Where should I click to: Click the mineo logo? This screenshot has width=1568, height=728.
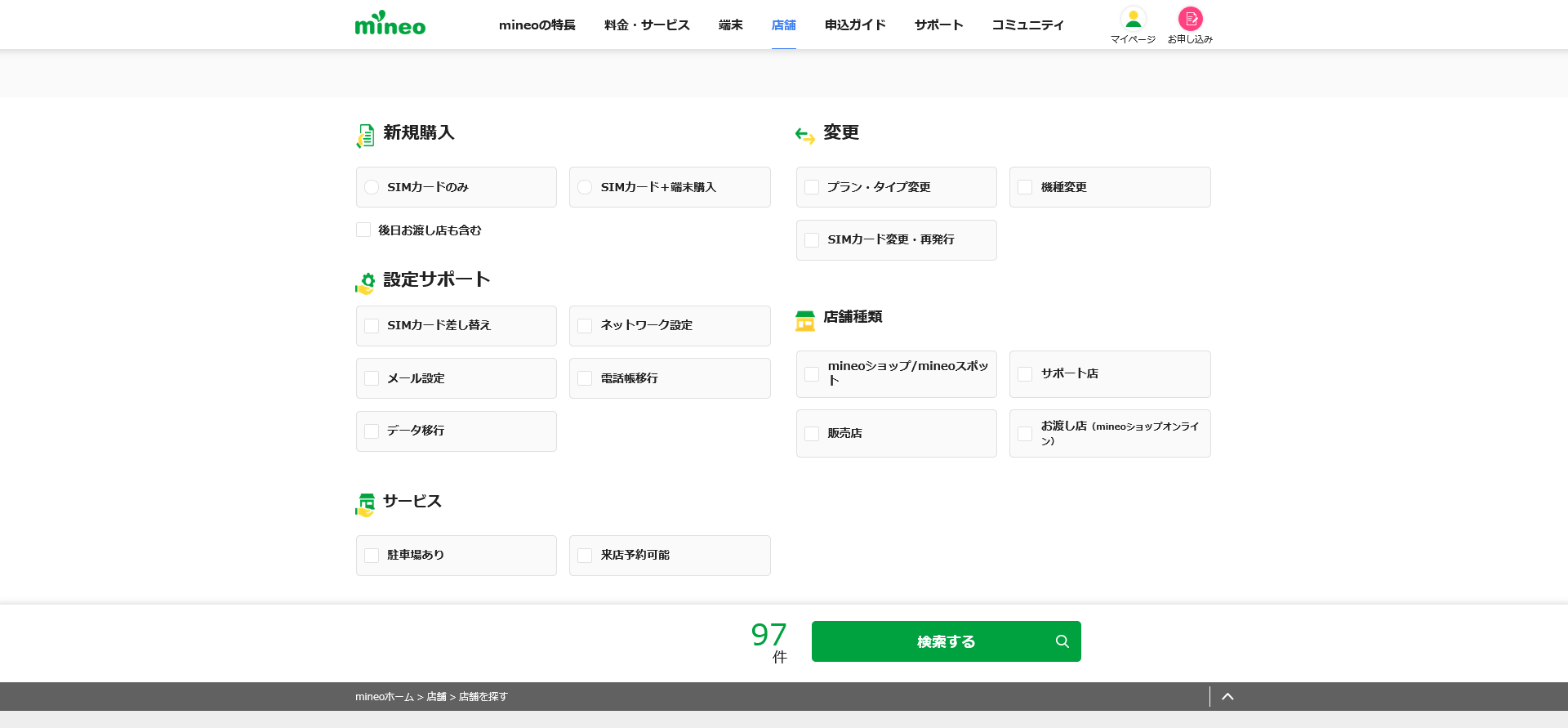click(x=390, y=23)
